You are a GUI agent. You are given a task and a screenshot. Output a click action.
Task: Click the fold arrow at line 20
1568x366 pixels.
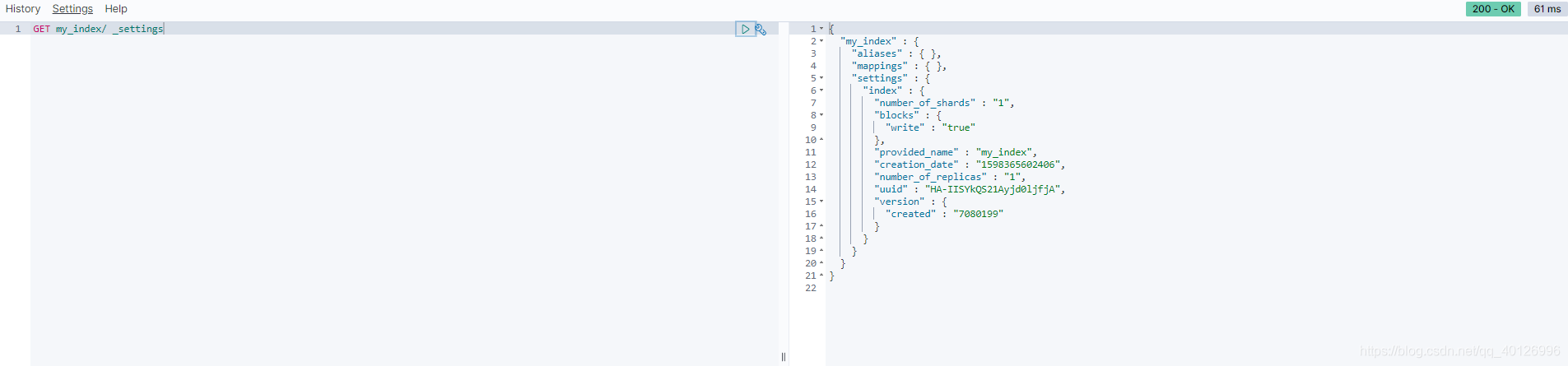tap(821, 263)
